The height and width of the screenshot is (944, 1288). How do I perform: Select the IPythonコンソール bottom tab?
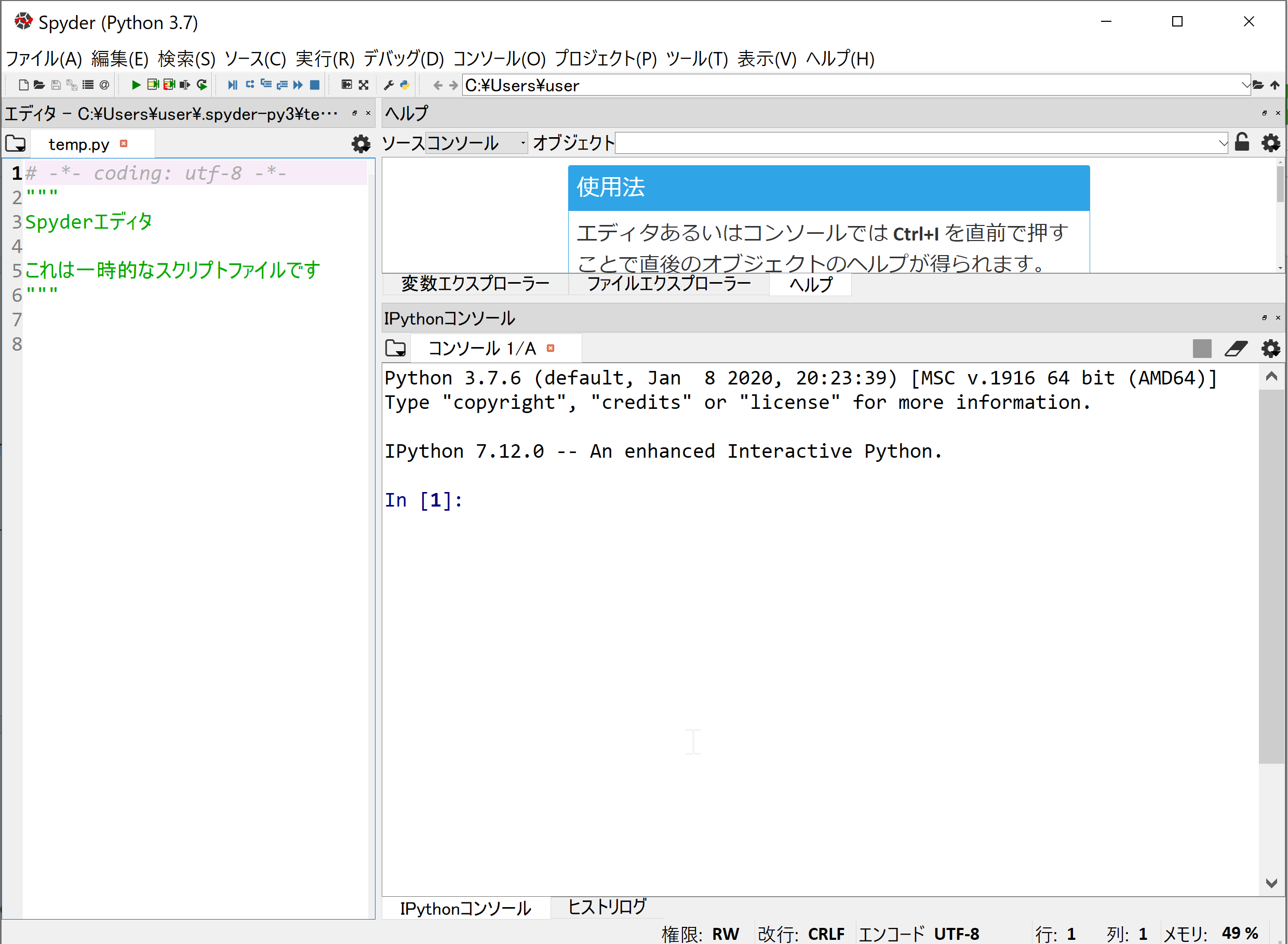pyautogui.click(x=465, y=908)
